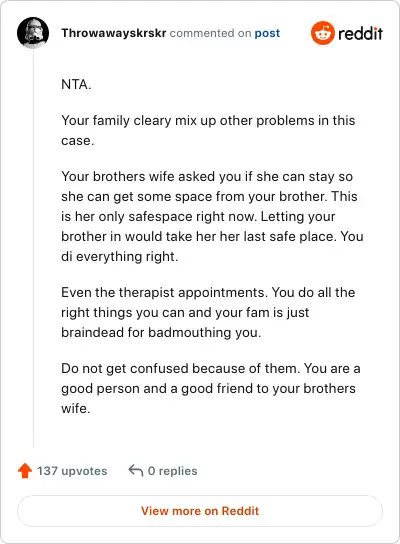Click the "commented on" gray text
Screen dimensions: 400x544
[x=210, y=33]
